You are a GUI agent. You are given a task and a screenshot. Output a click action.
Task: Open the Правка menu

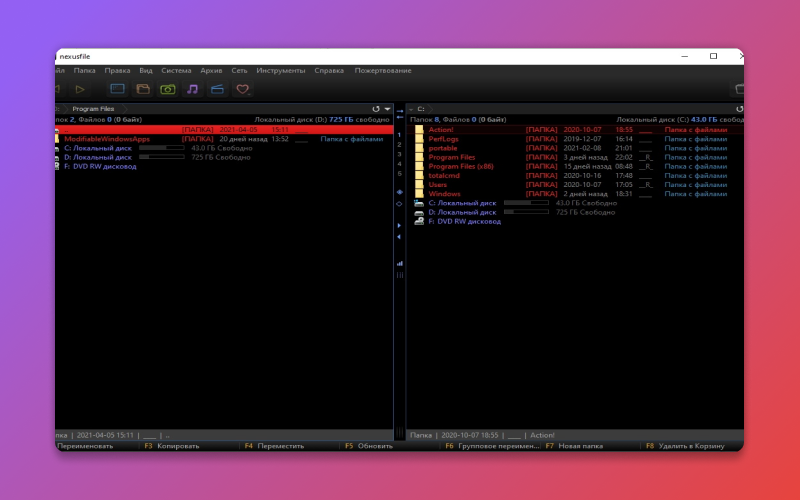point(117,70)
